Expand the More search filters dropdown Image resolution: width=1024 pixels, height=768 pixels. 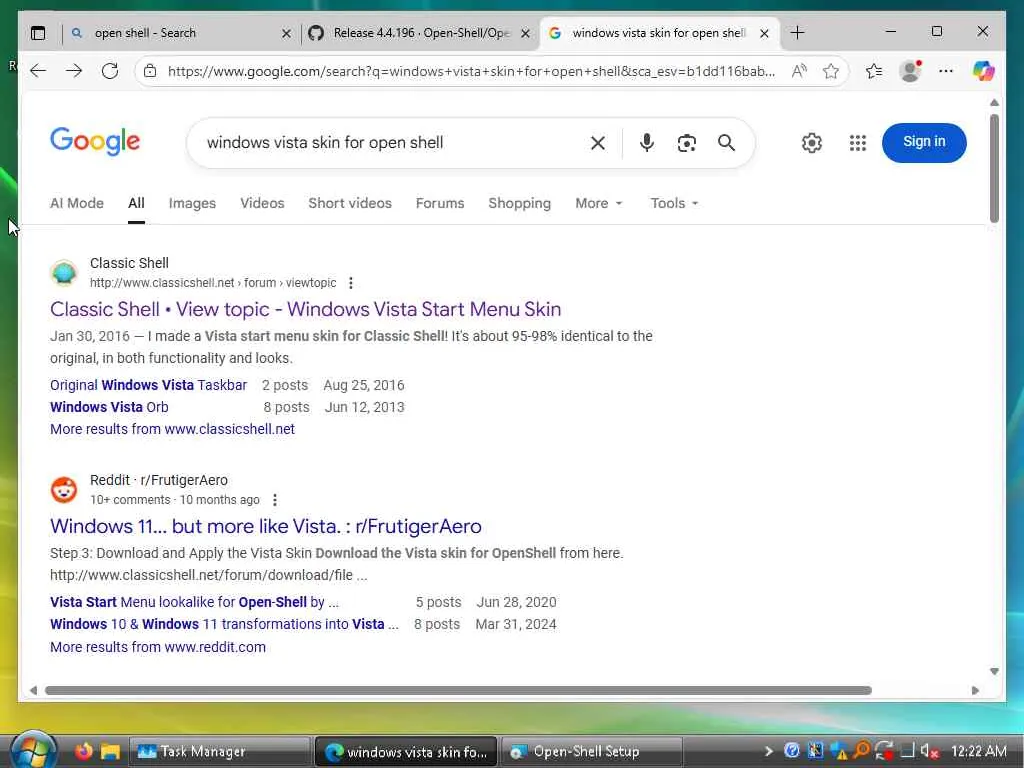599,203
